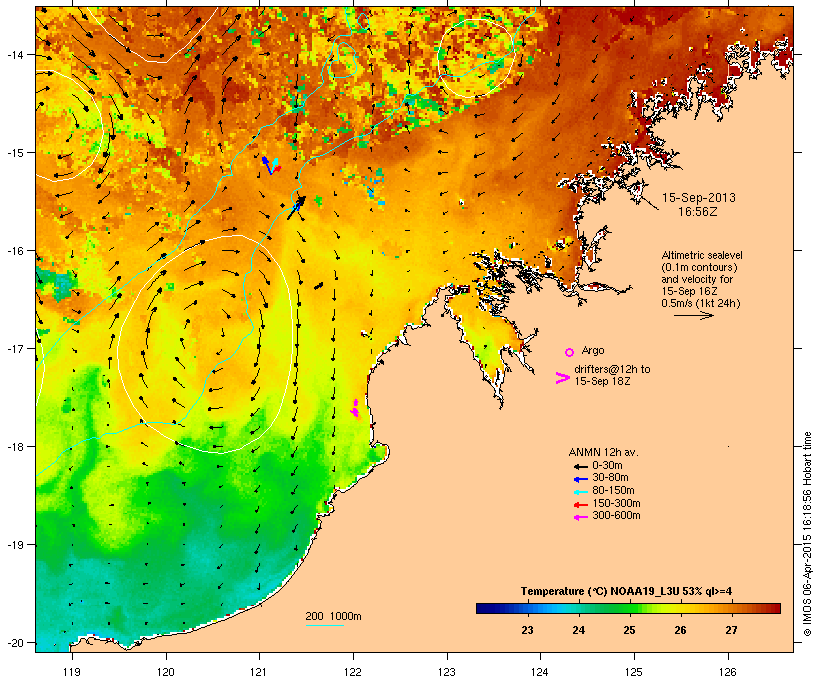Click latitude axis label -17
Screen dimensions: 820x680
click(15, 349)
